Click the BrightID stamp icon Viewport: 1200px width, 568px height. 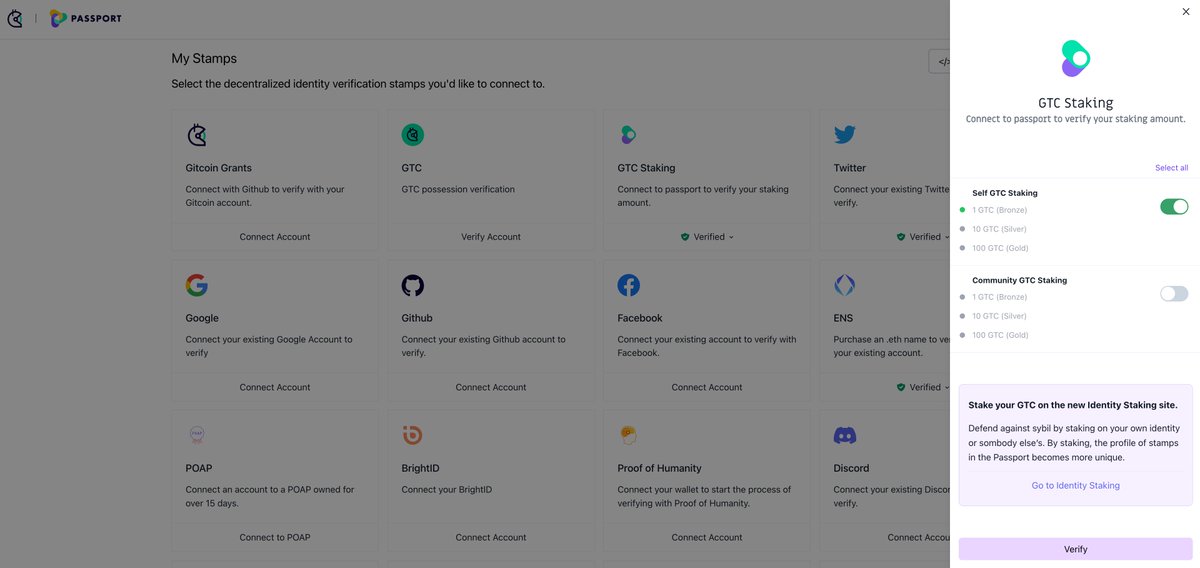tap(412, 435)
